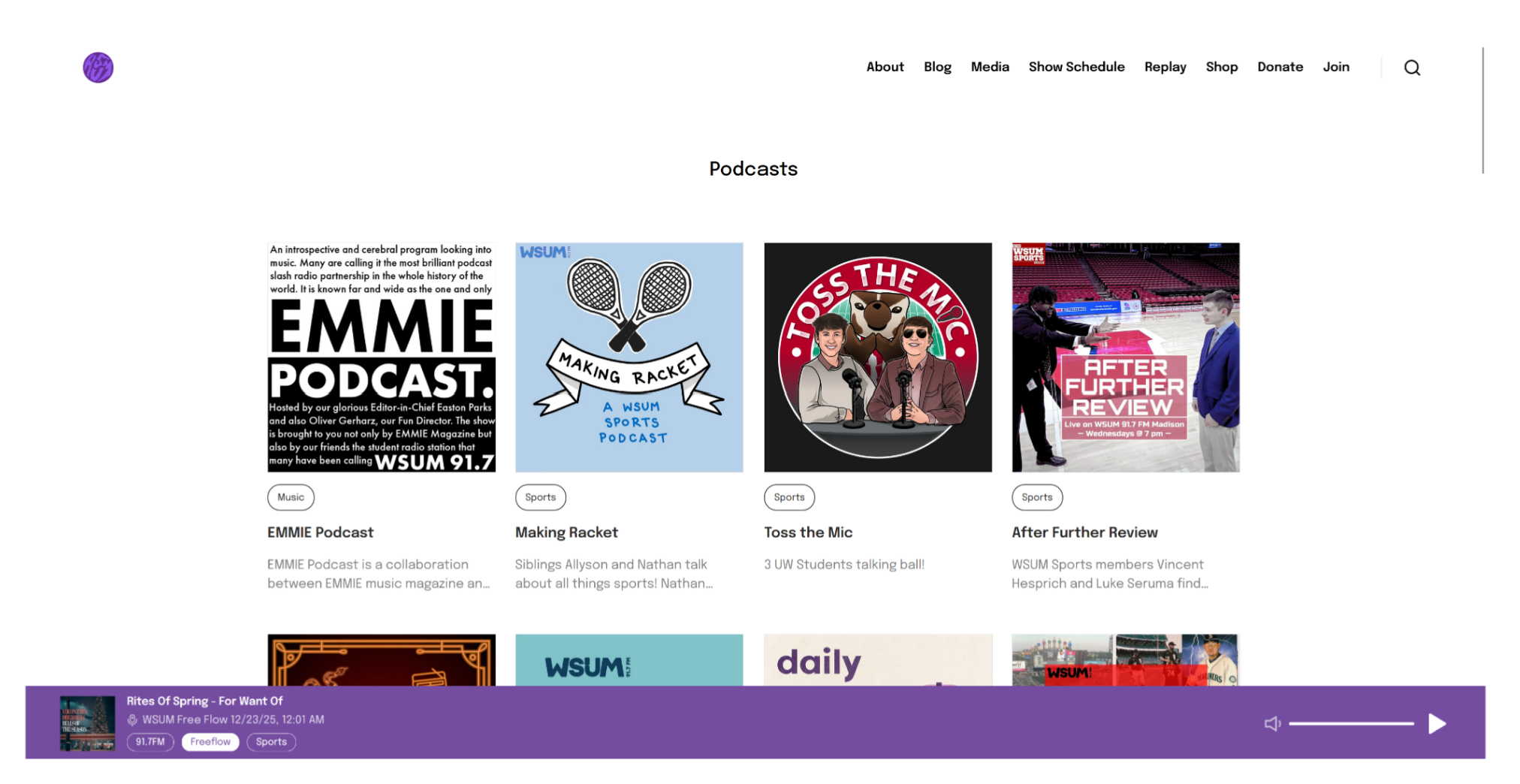The image size is (1520, 784).
Task: Open After Further Review cover art
Action: click(x=1126, y=357)
